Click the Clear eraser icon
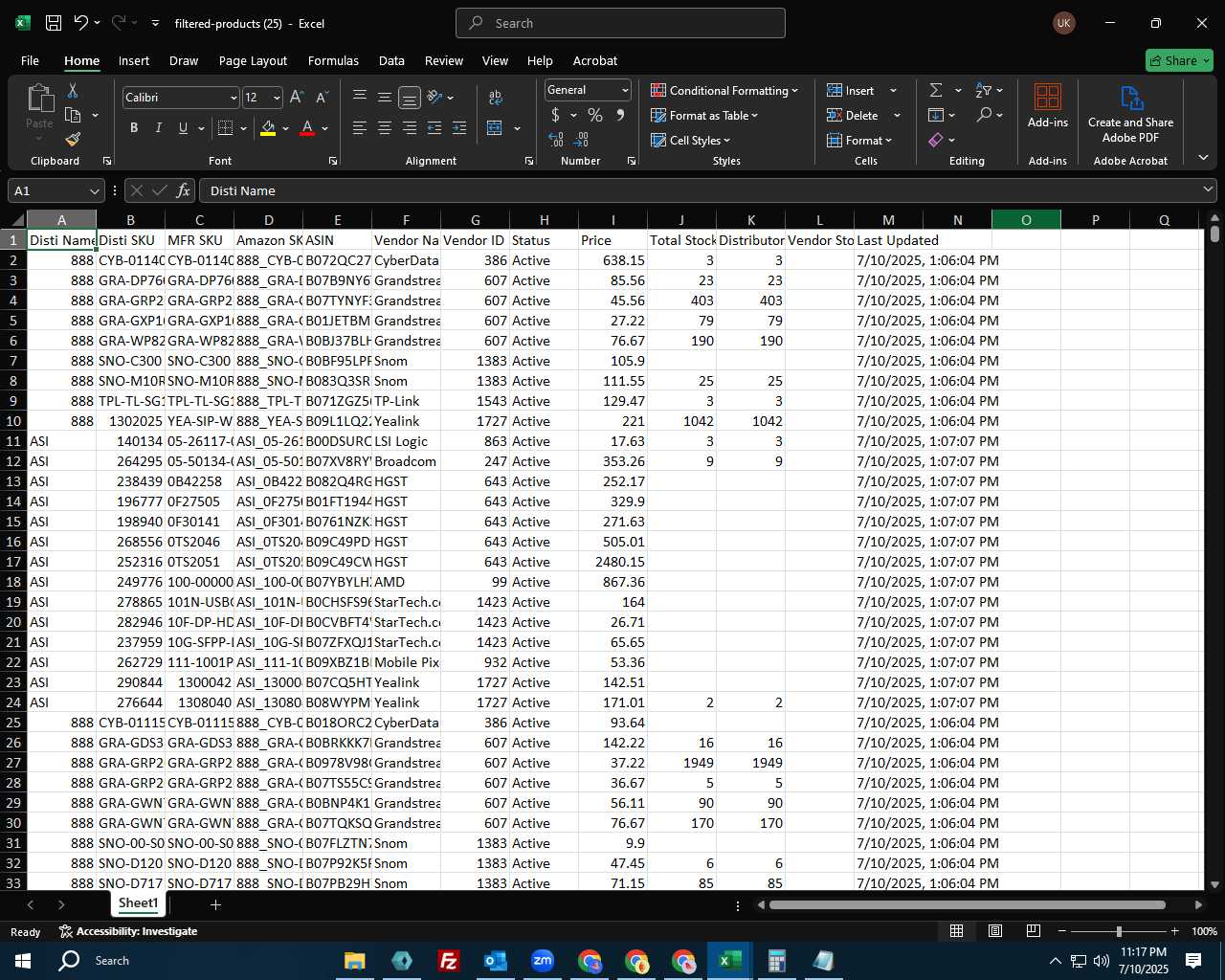 [x=936, y=140]
